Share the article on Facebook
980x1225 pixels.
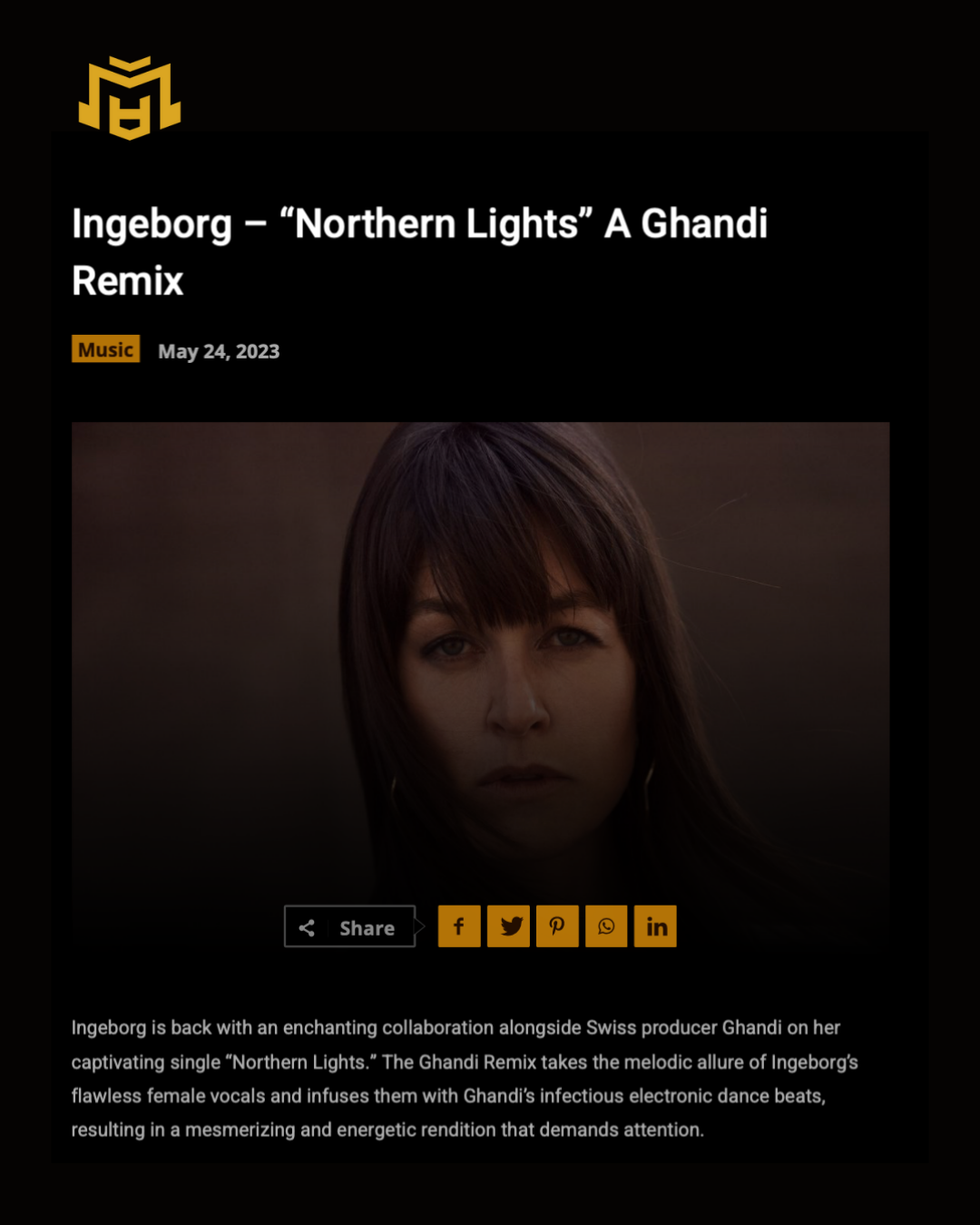click(x=459, y=926)
